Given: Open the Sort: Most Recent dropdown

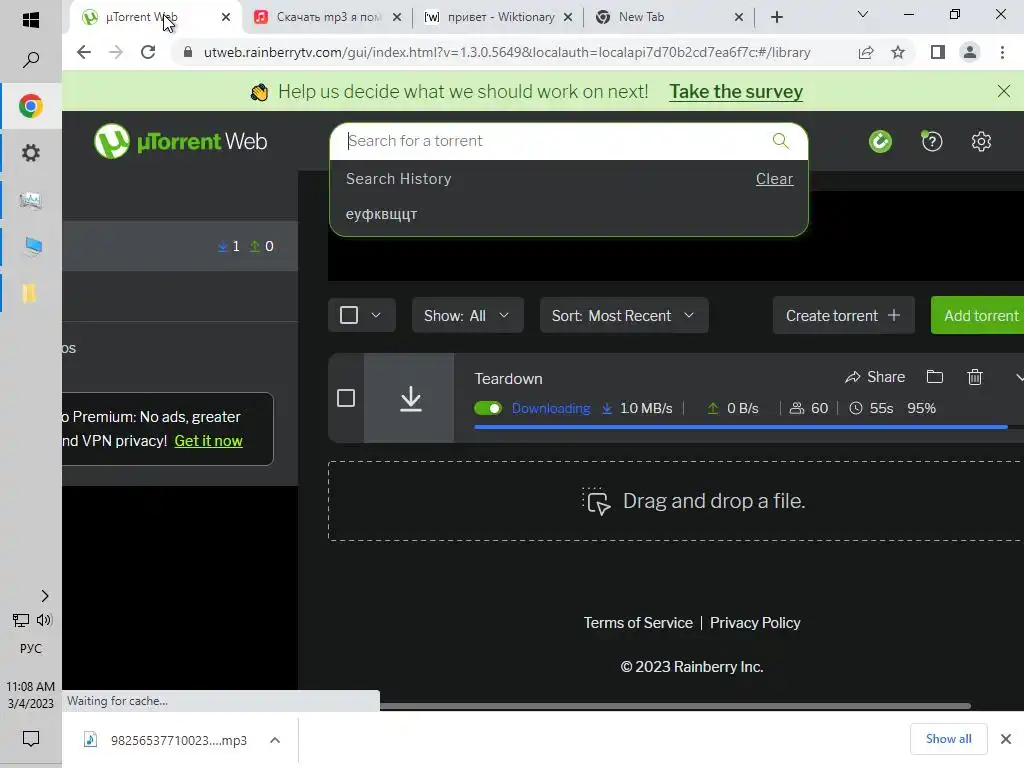Looking at the screenshot, I should (x=624, y=315).
